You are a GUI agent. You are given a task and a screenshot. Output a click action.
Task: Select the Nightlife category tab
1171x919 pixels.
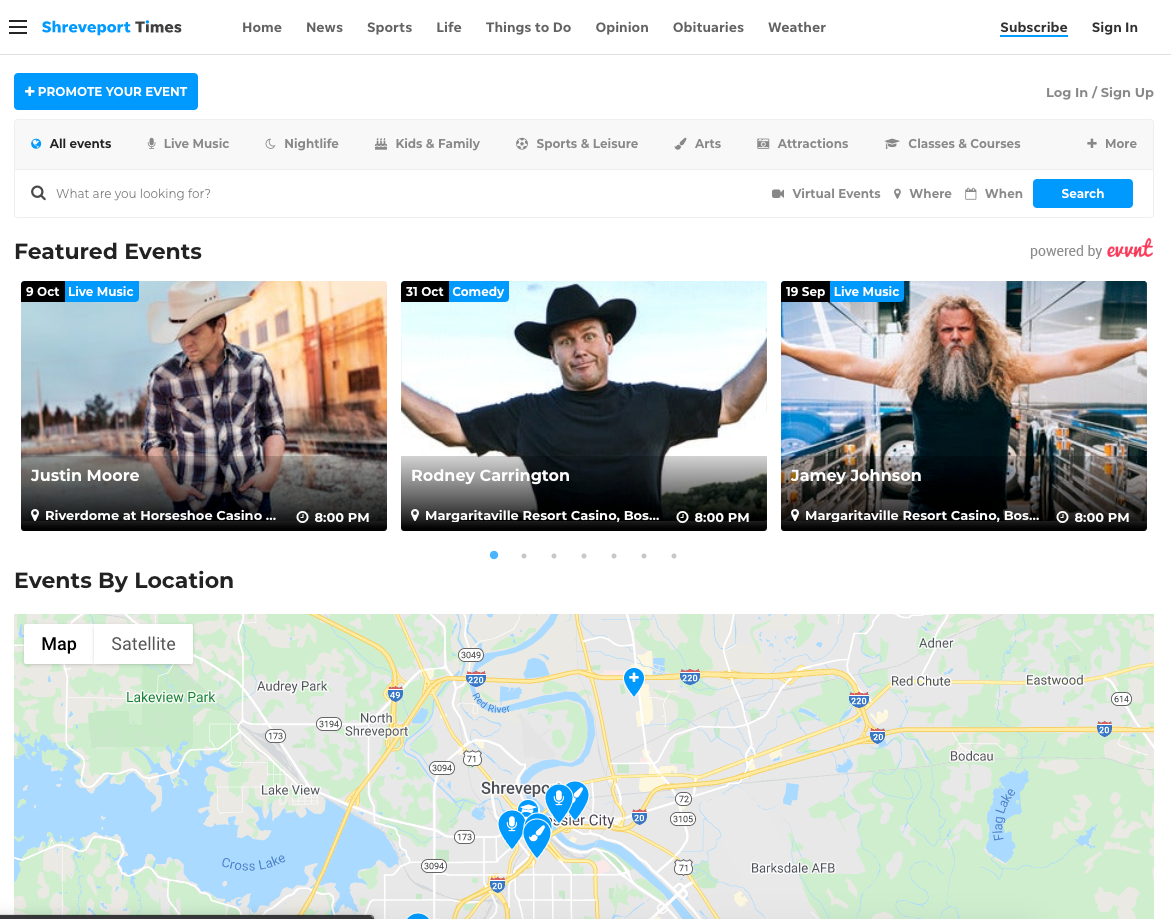302,143
